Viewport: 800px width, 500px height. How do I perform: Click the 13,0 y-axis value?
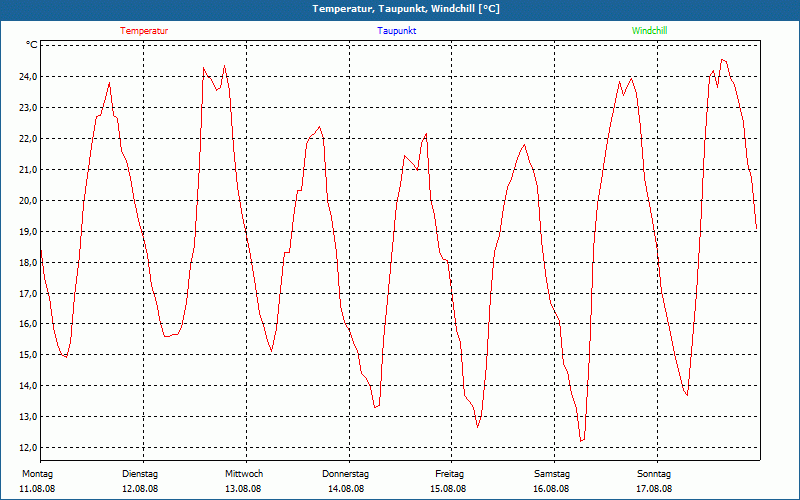[29, 417]
